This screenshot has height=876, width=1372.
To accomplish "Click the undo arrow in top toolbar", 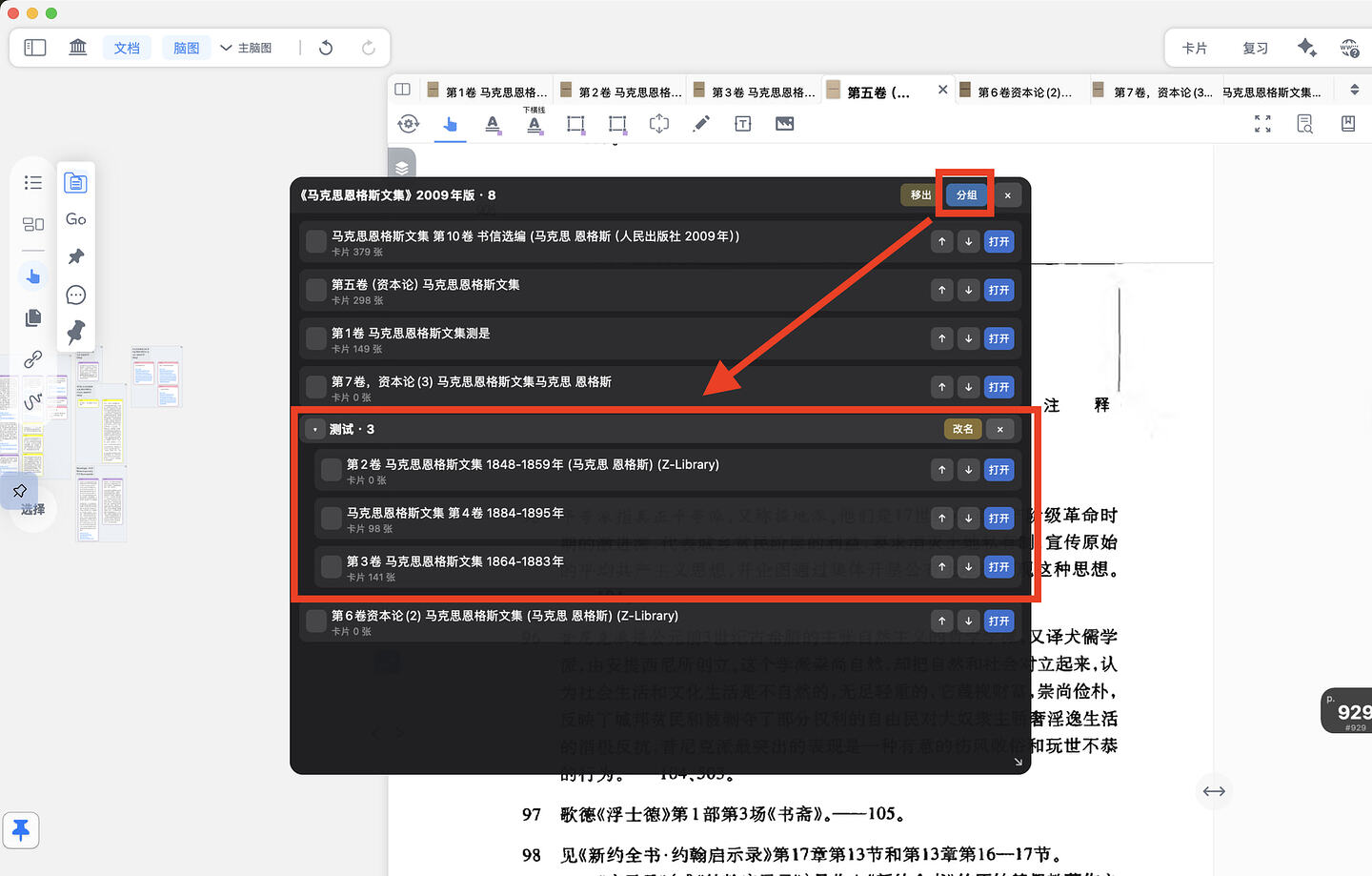I will pos(326,48).
